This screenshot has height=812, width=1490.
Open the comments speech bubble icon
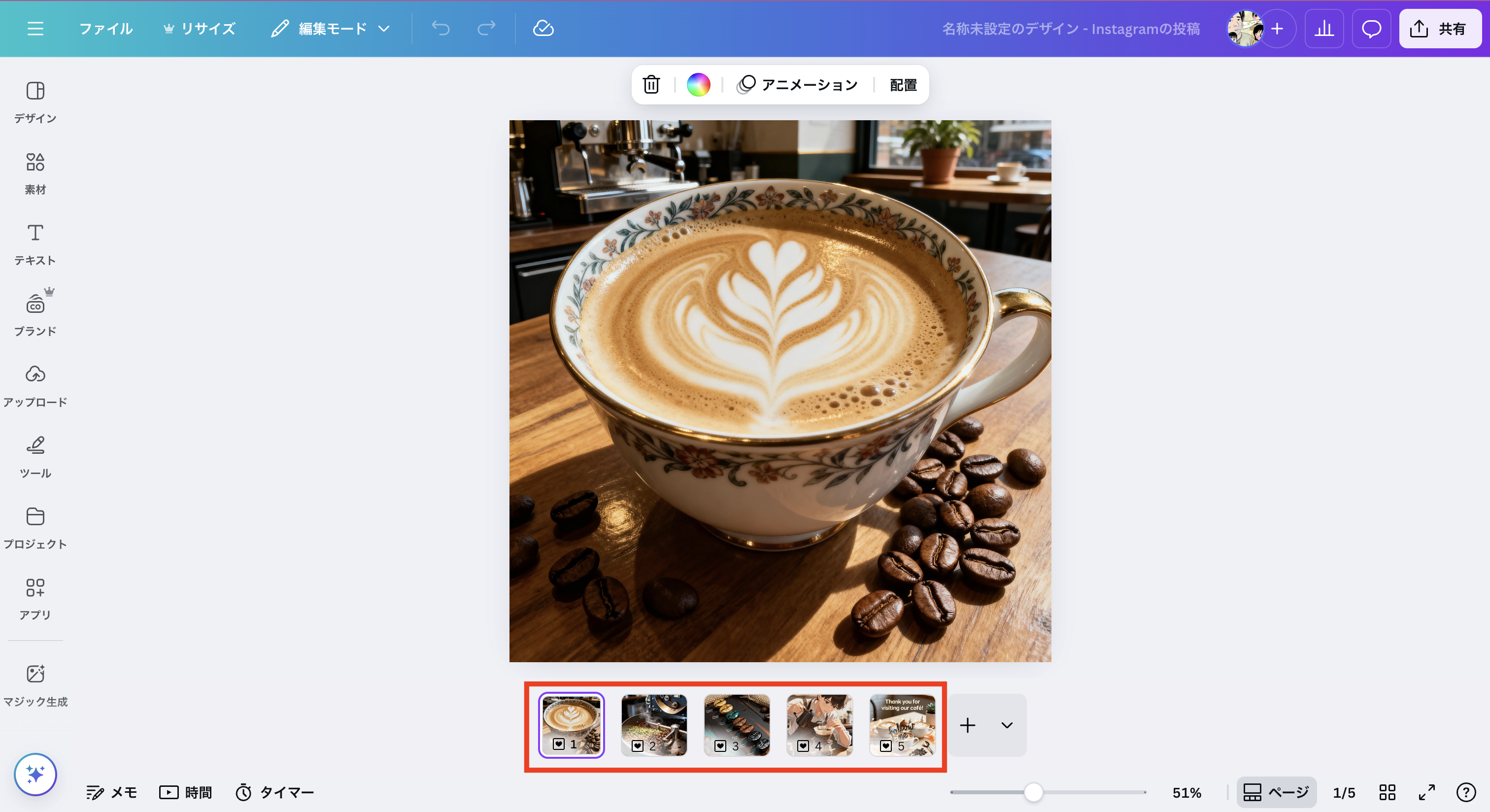click(x=1371, y=29)
